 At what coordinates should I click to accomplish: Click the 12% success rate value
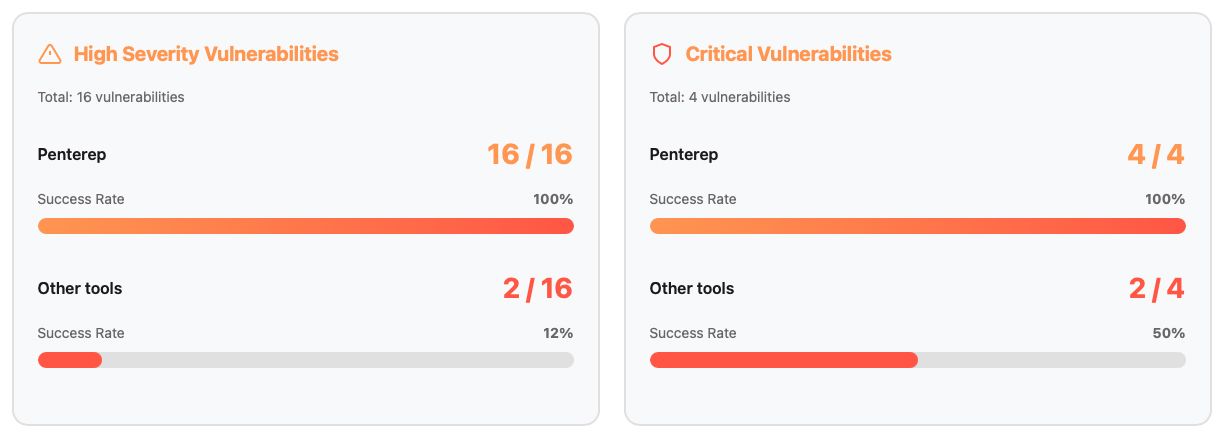pos(559,333)
